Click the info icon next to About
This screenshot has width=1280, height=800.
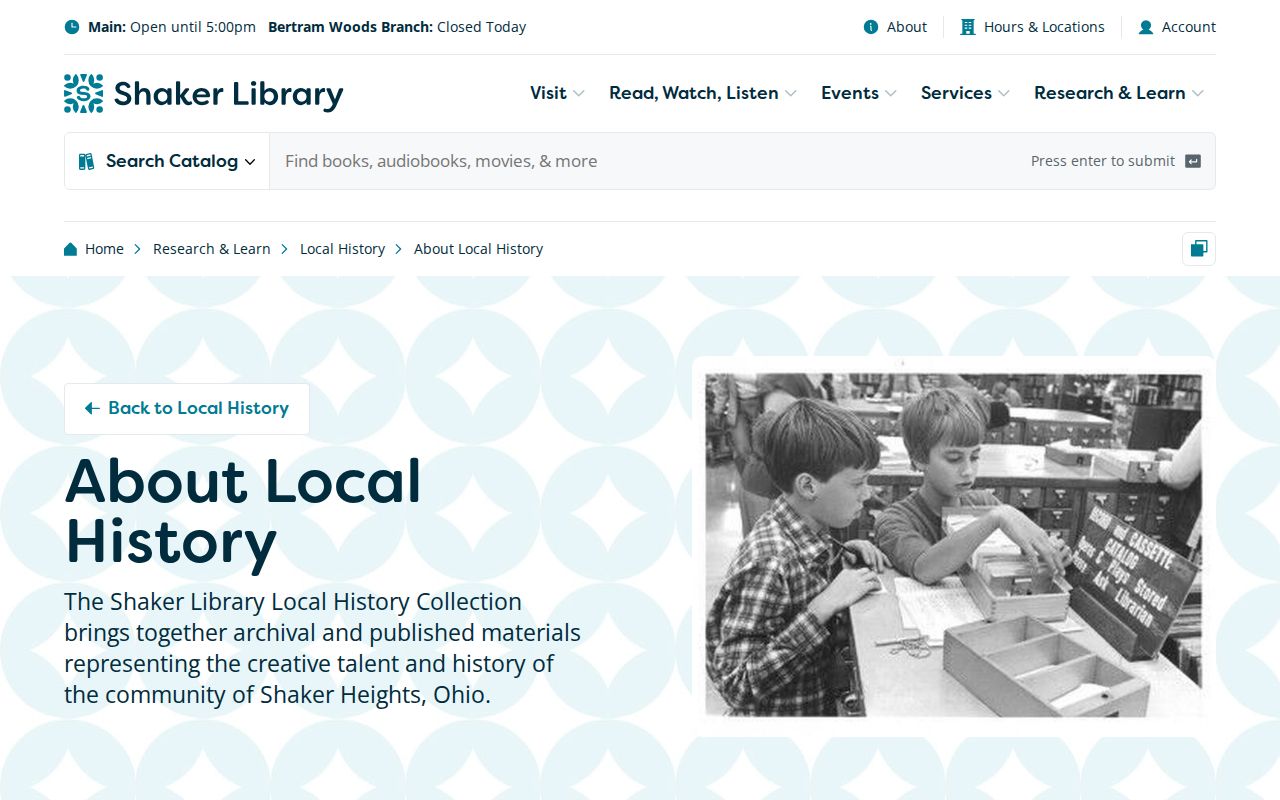(x=871, y=27)
